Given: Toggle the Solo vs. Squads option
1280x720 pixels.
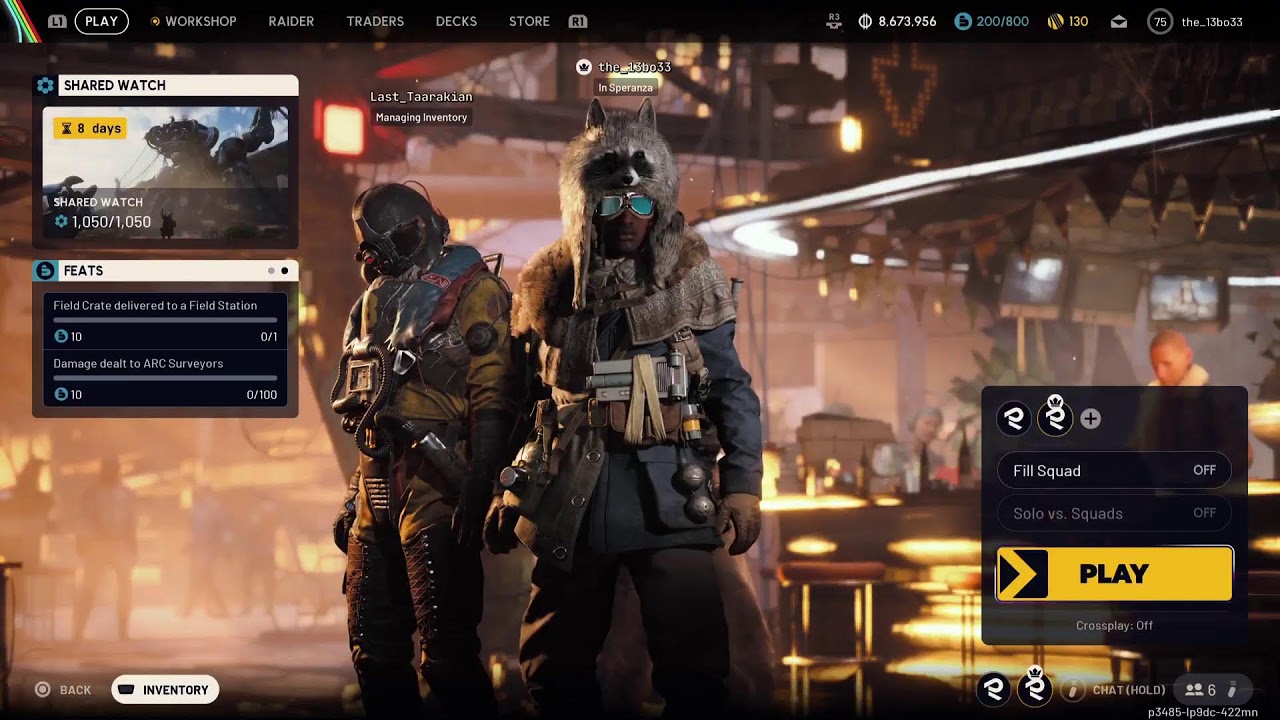Looking at the screenshot, I should tap(1114, 513).
